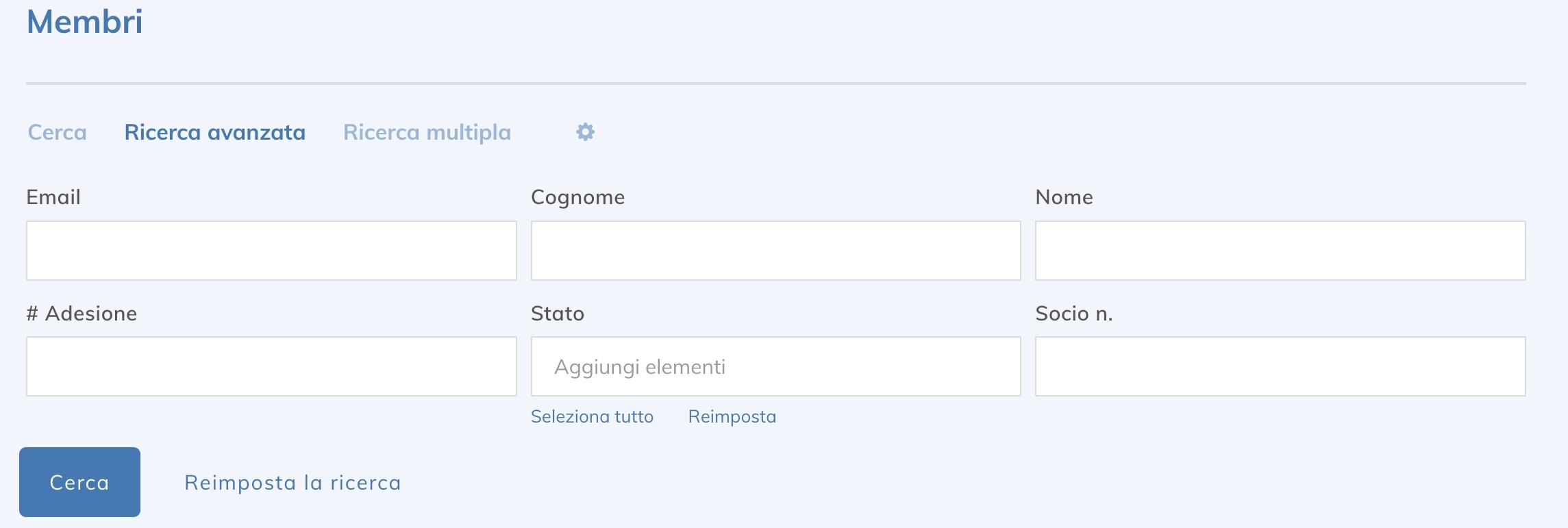Click inside the Cognome input field
This screenshot has height=528, width=1568.
(775, 251)
